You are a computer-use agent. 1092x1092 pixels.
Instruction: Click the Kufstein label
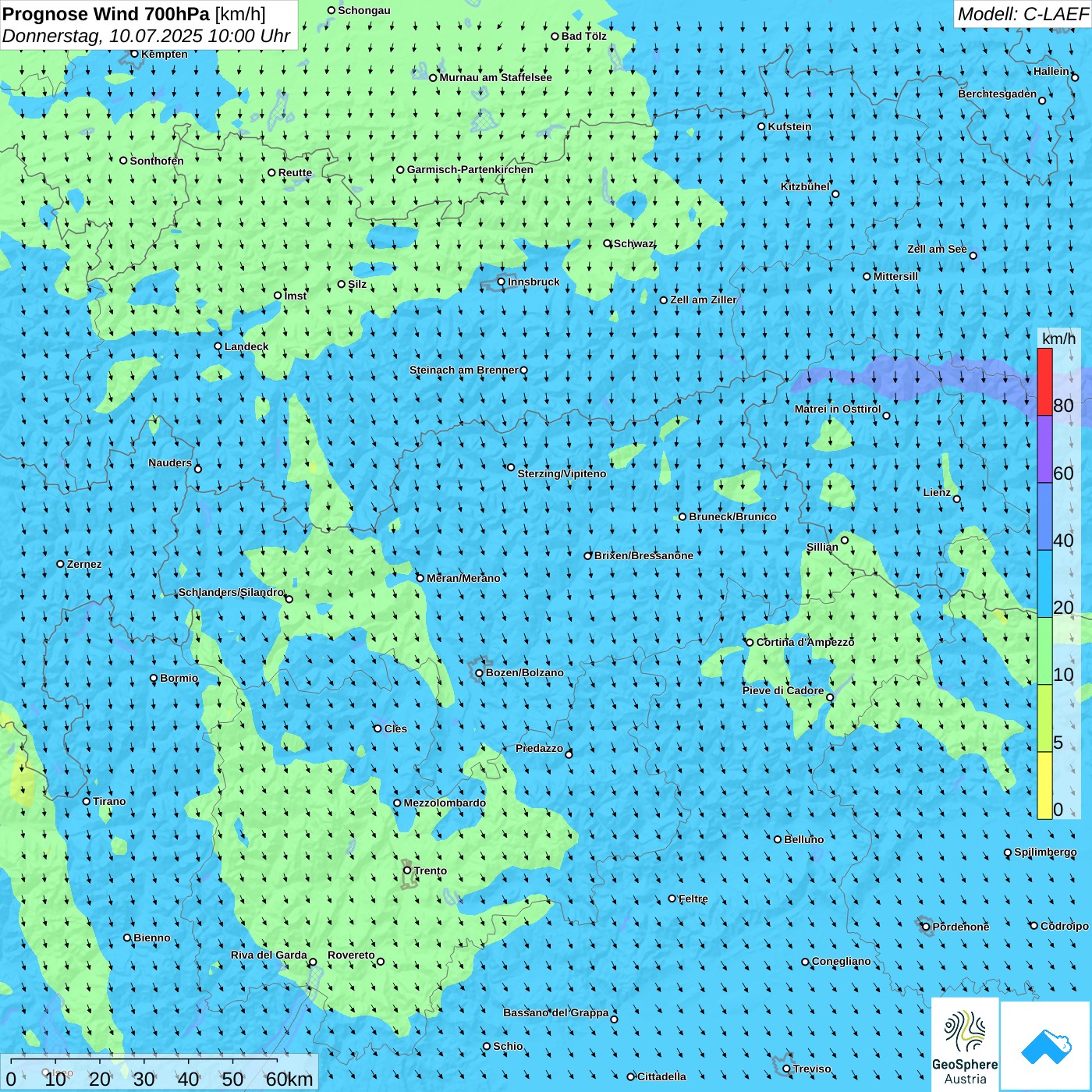789,126
